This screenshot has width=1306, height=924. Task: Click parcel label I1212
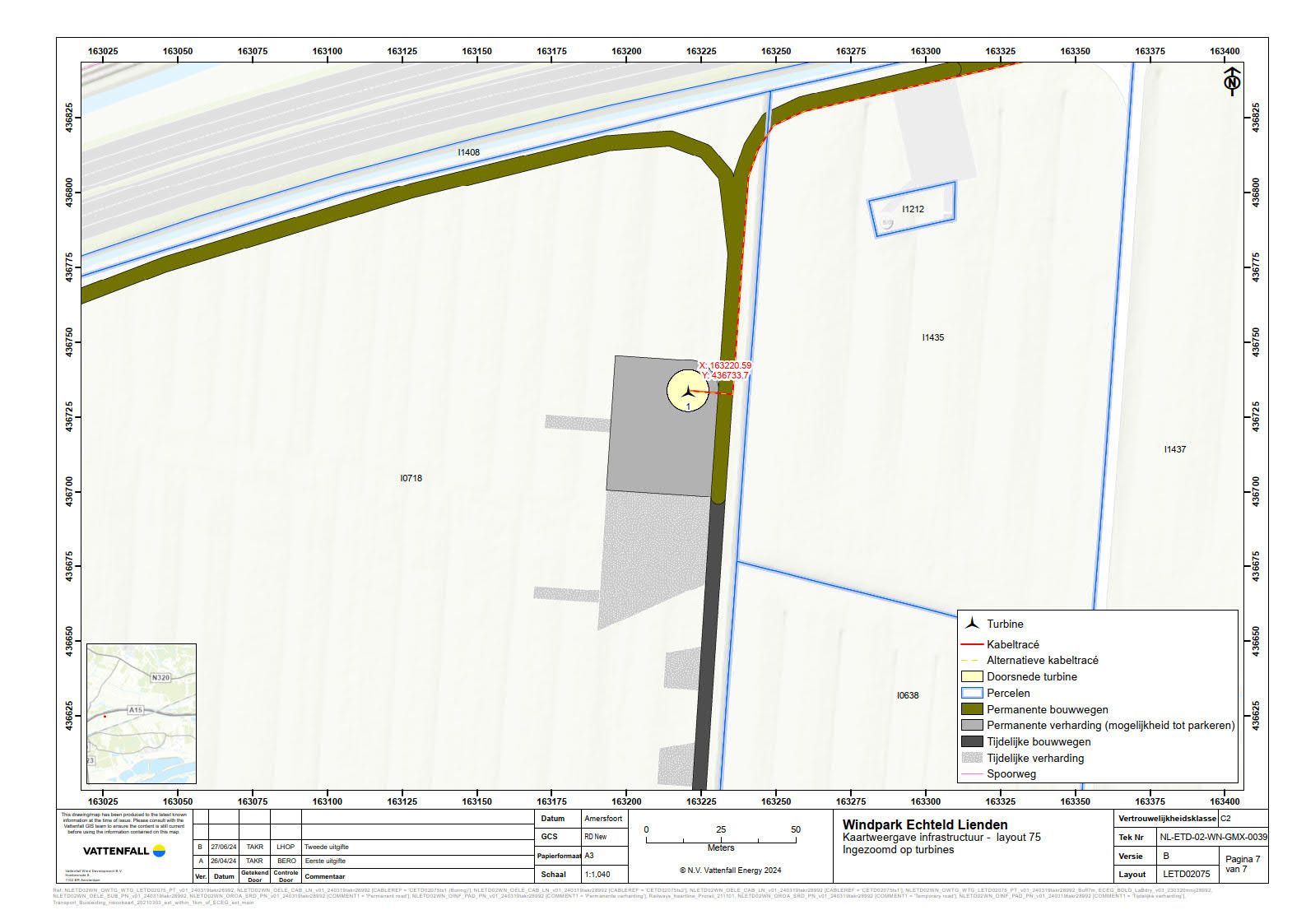913,209
